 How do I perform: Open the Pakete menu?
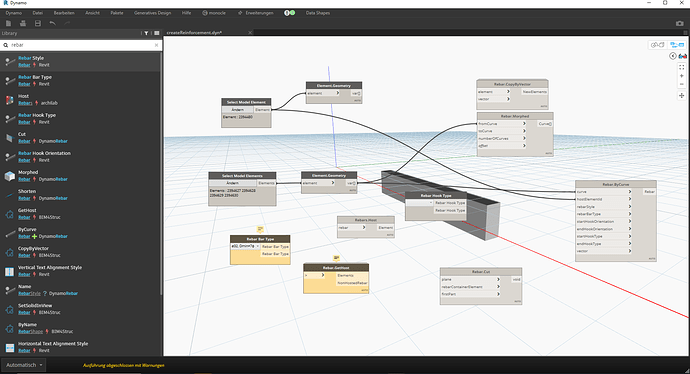[117, 13]
